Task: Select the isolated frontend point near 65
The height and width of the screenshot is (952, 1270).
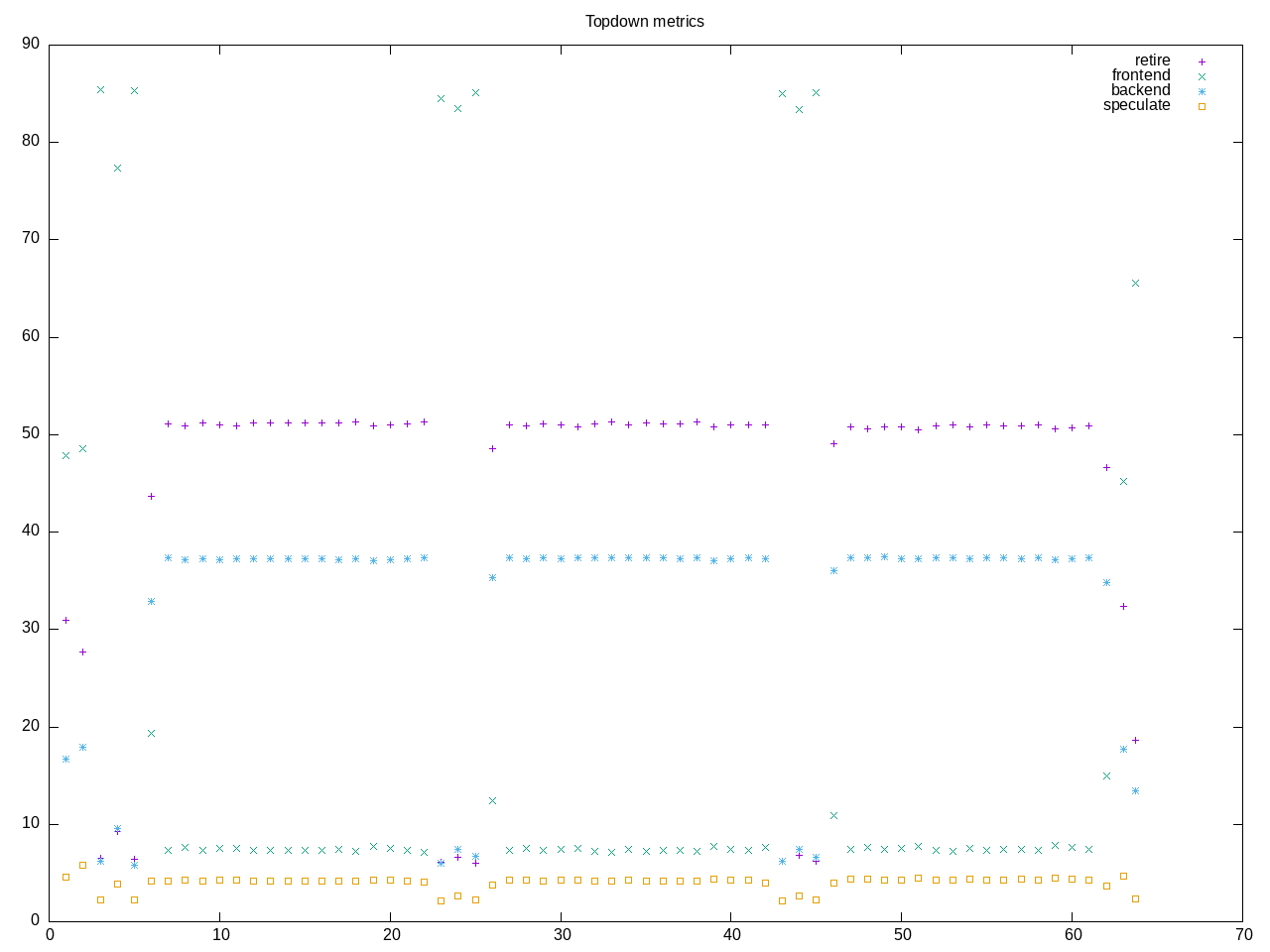Action: pos(1135,284)
